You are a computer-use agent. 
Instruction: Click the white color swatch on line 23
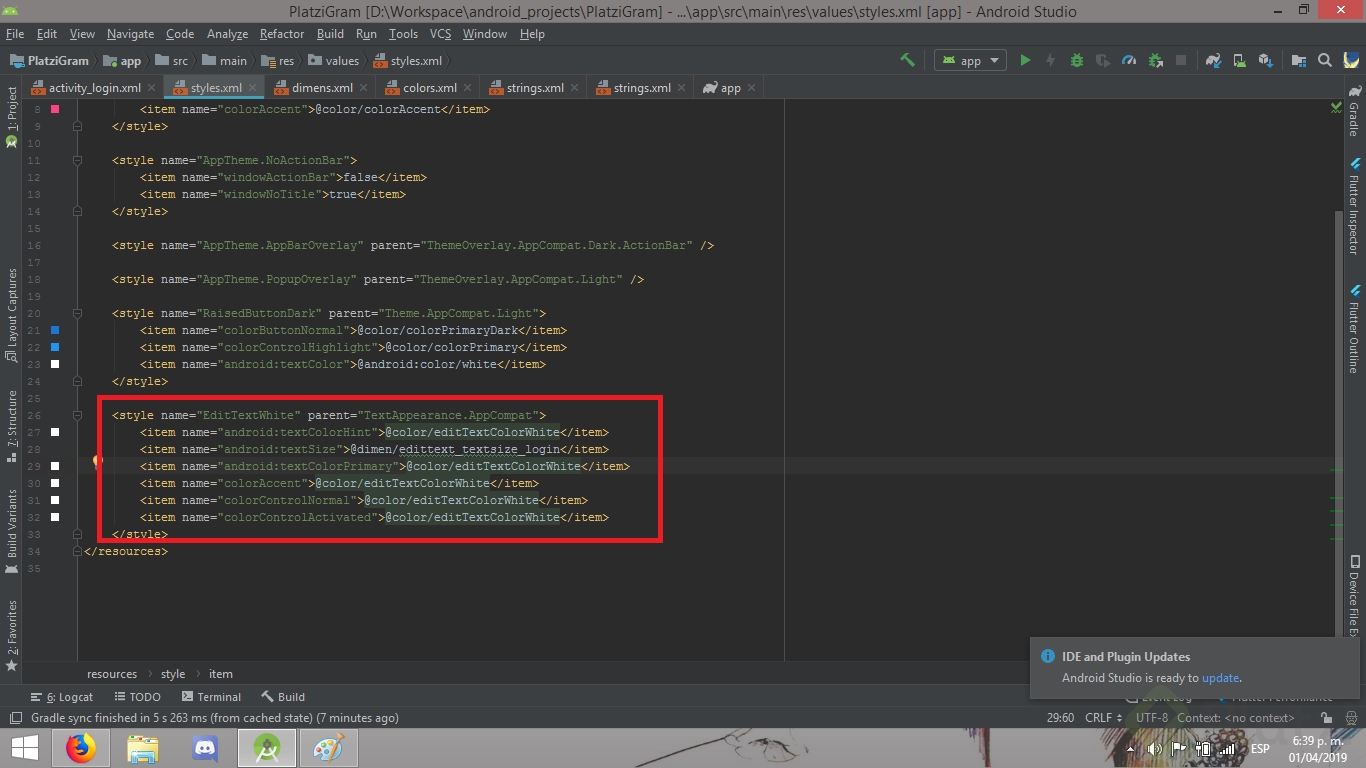tap(55, 364)
